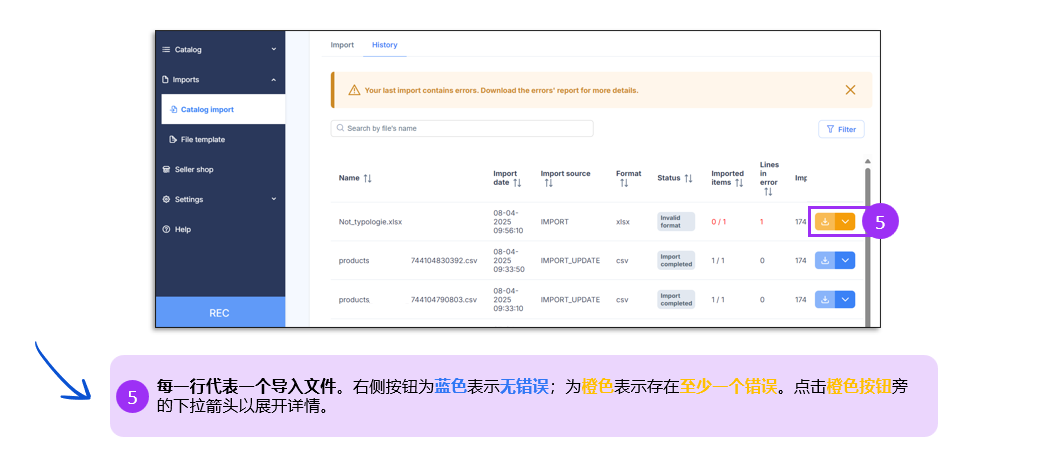The image size is (1062, 468).
Task: Select the History tab
Action: [385, 45]
